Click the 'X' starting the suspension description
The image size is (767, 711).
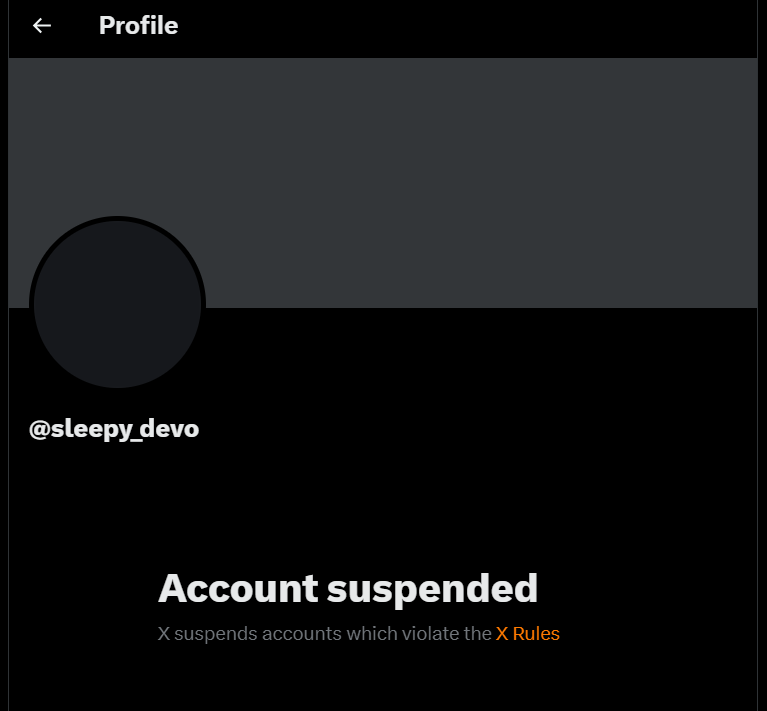click(164, 633)
